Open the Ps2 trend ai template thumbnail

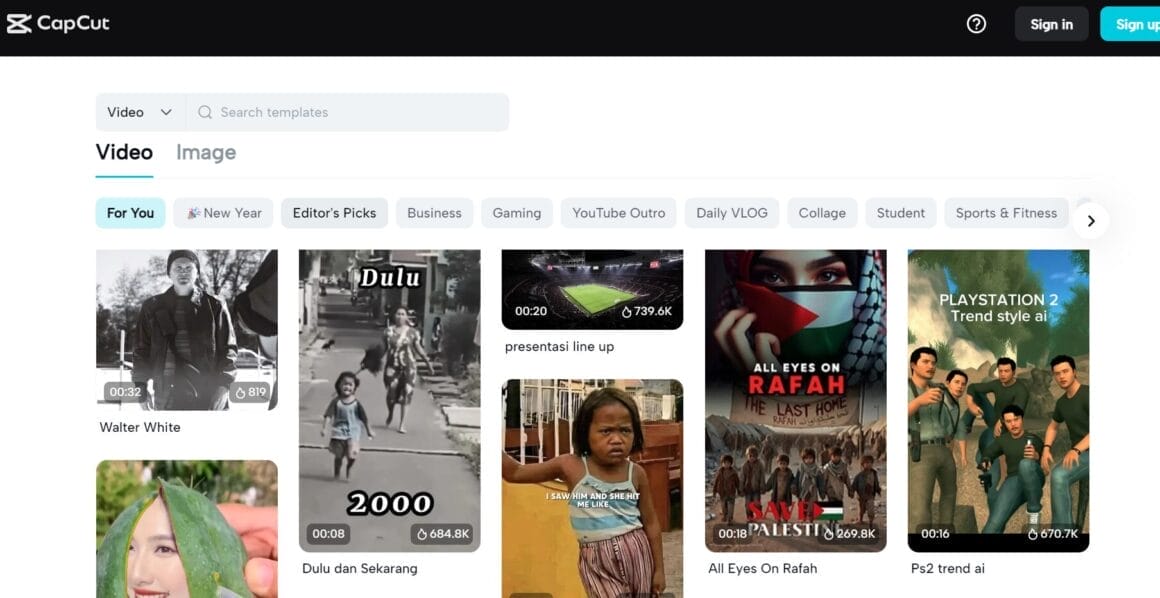click(998, 400)
